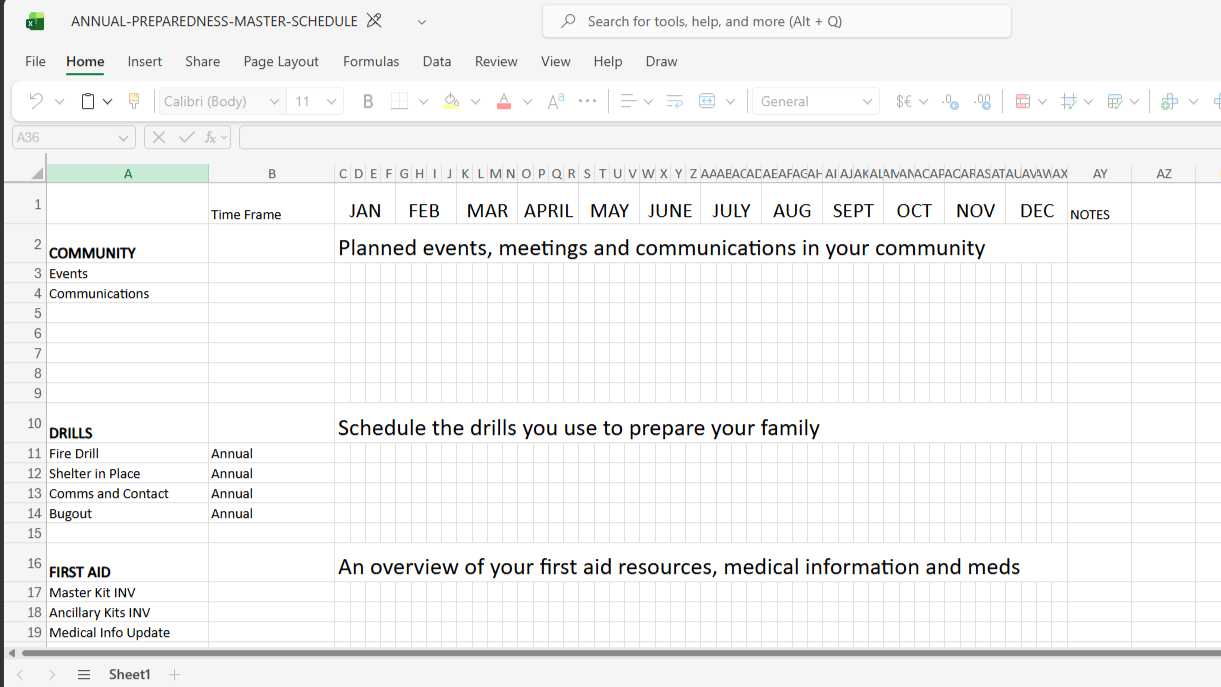Click the currency format icon

(903, 101)
